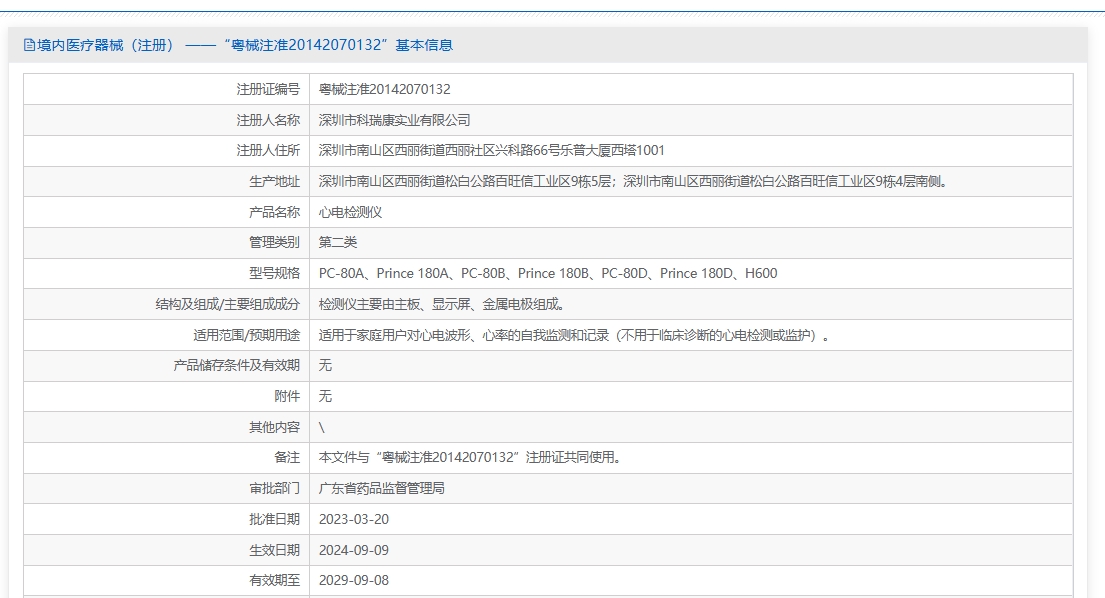Select the model list starting PC-80A
Screen dimensions: 1105x598
click(x=548, y=273)
